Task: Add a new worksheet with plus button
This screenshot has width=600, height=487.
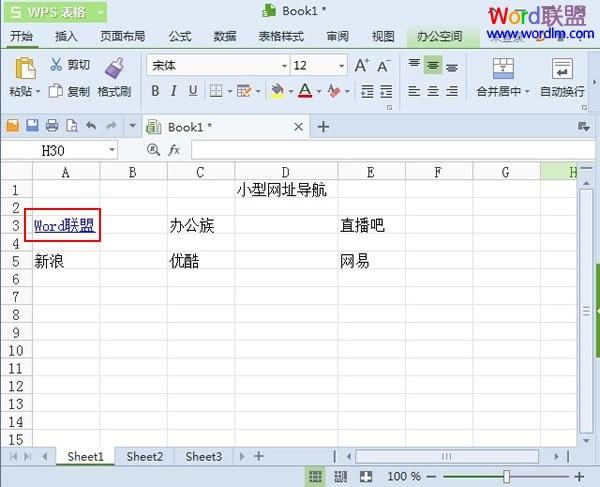Action: click(x=259, y=456)
